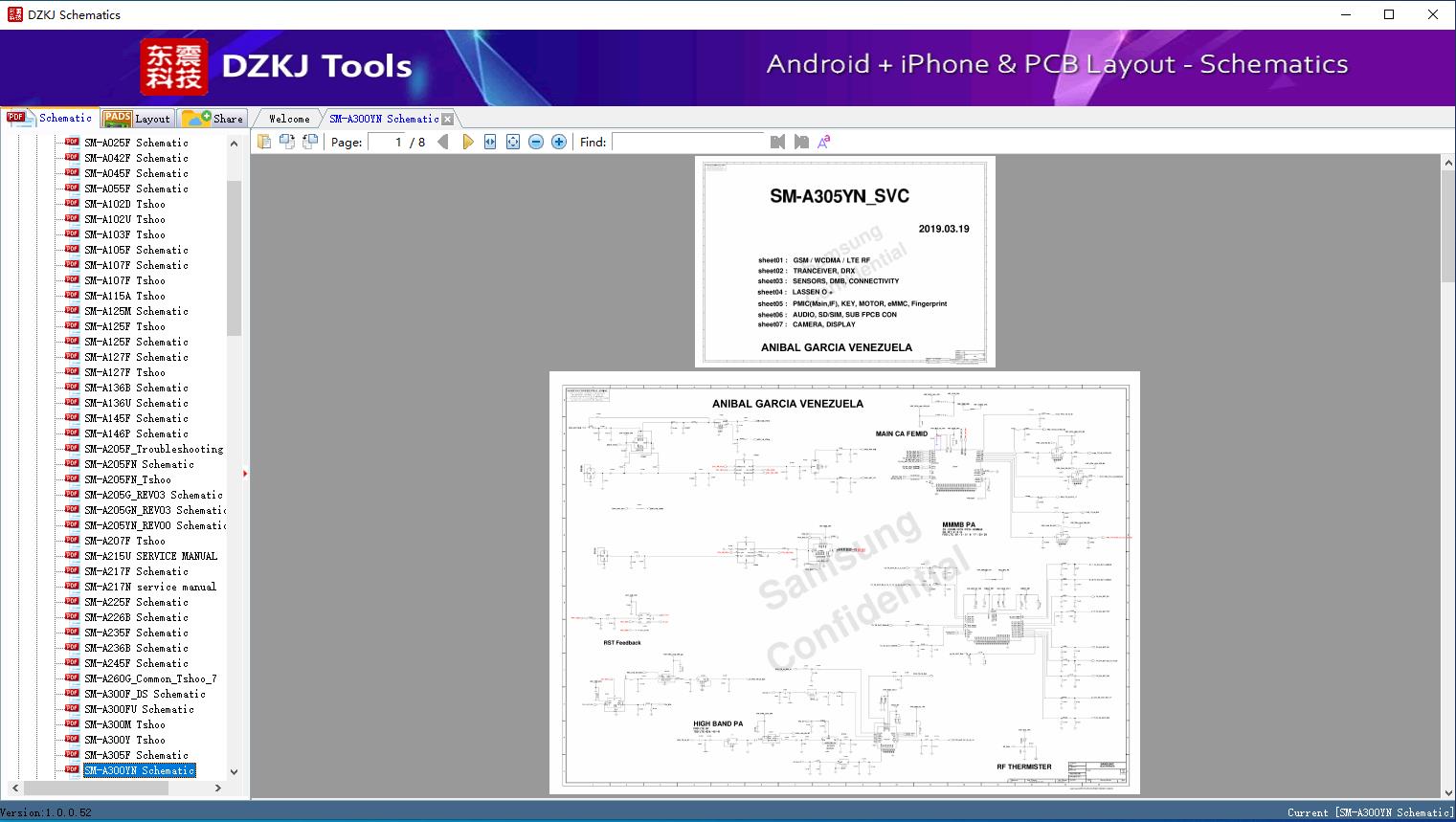Go to previous page arrow
Image resolution: width=1456 pixels, height=822 pixels.
pos(443,142)
